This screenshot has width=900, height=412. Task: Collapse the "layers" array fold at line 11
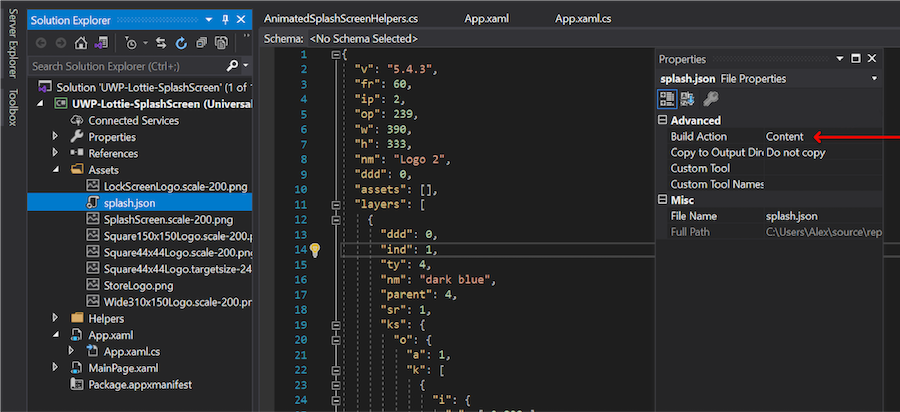click(x=336, y=204)
